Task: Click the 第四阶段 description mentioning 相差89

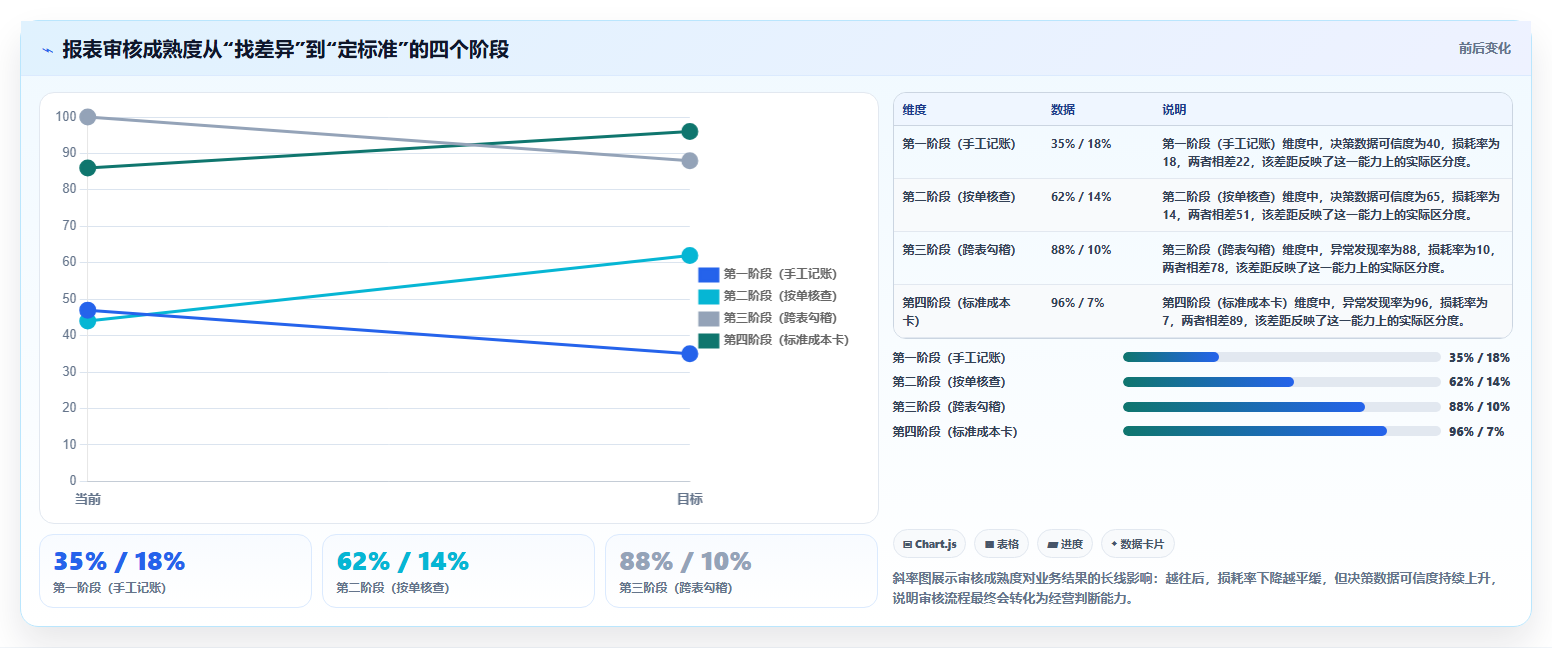Action: (x=1325, y=311)
